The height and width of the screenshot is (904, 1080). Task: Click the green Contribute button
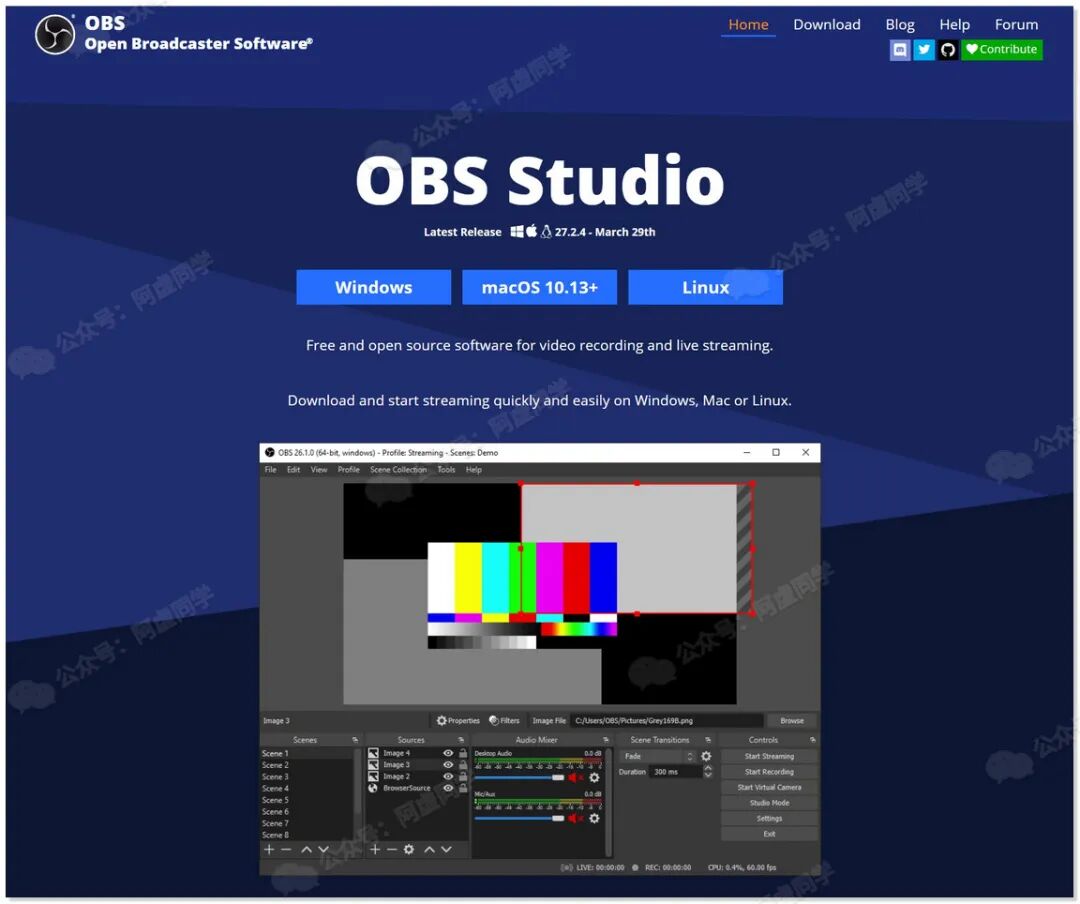tap(1001, 50)
